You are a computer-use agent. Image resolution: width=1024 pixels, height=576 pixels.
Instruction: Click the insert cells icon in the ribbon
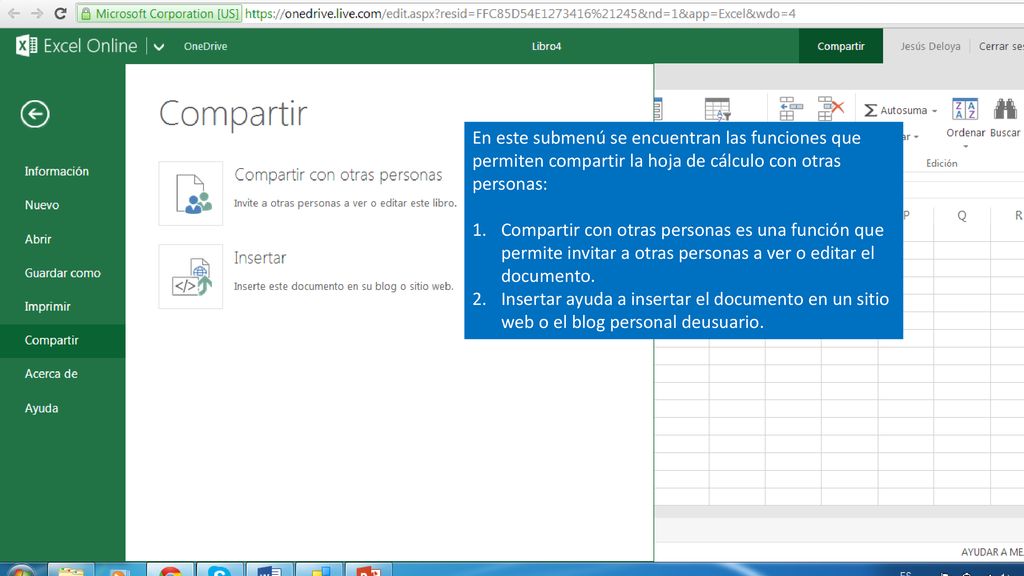click(x=790, y=109)
